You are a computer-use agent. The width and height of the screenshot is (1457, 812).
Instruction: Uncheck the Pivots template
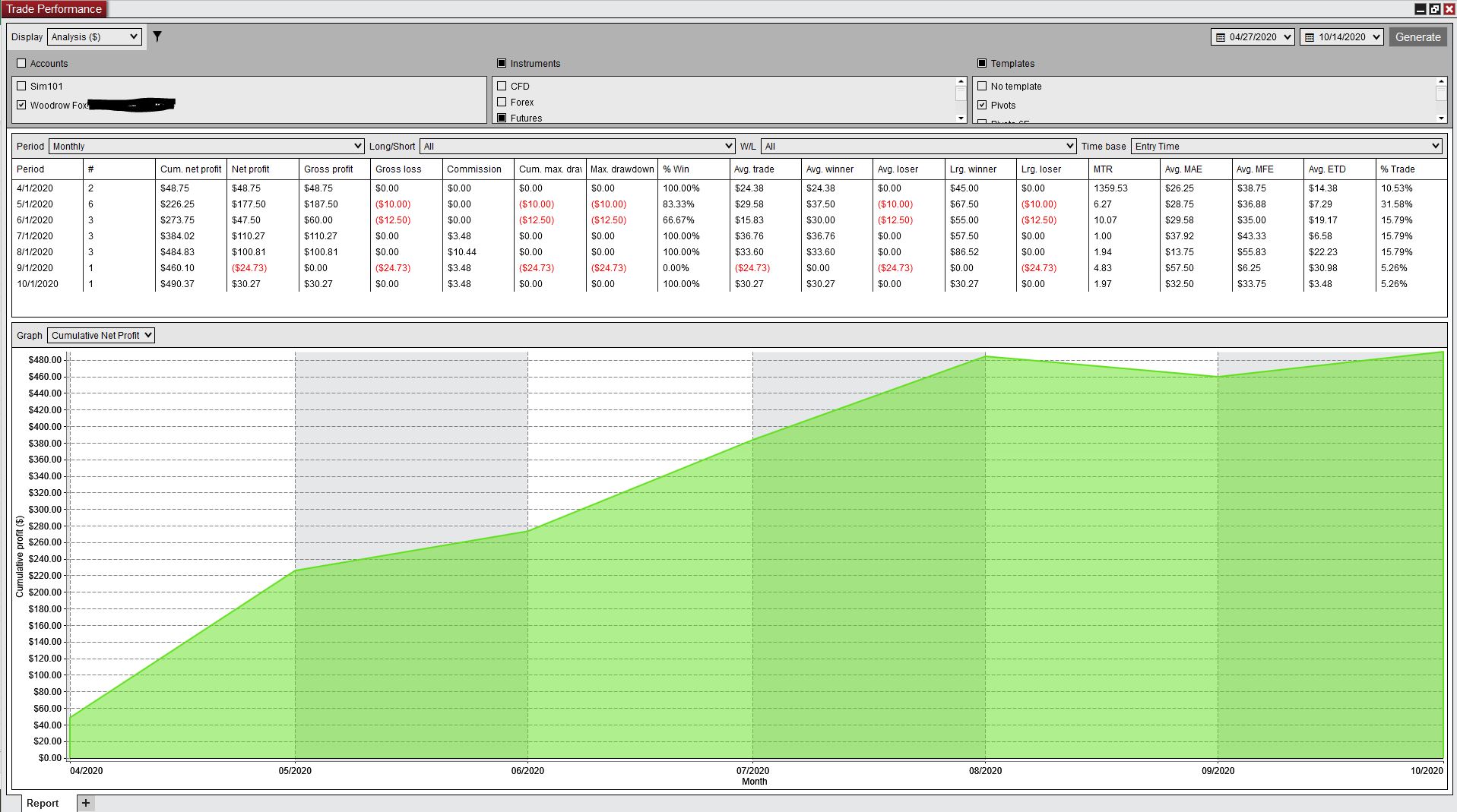pyautogui.click(x=982, y=105)
